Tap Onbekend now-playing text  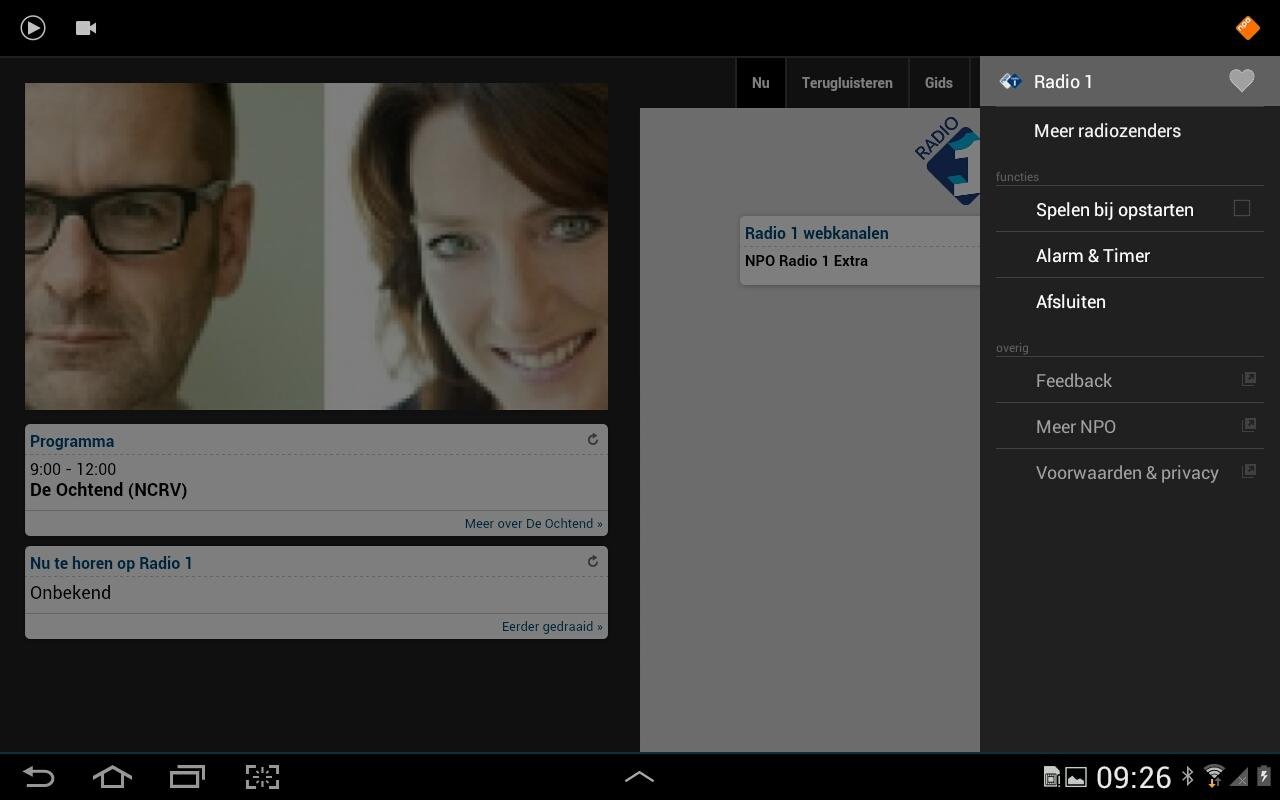point(70,592)
